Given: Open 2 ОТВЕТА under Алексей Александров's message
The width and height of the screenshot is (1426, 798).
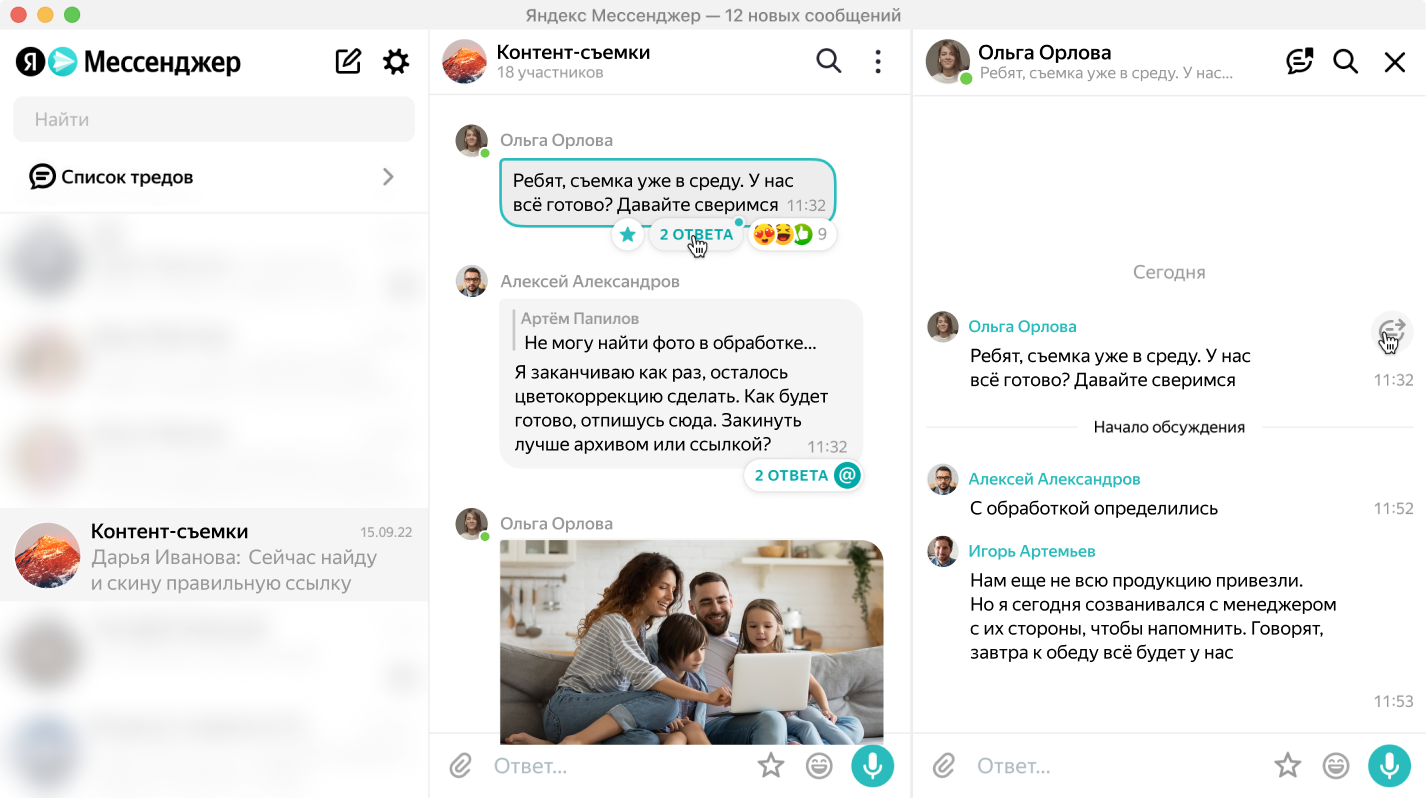Looking at the screenshot, I should click(791, 475).
